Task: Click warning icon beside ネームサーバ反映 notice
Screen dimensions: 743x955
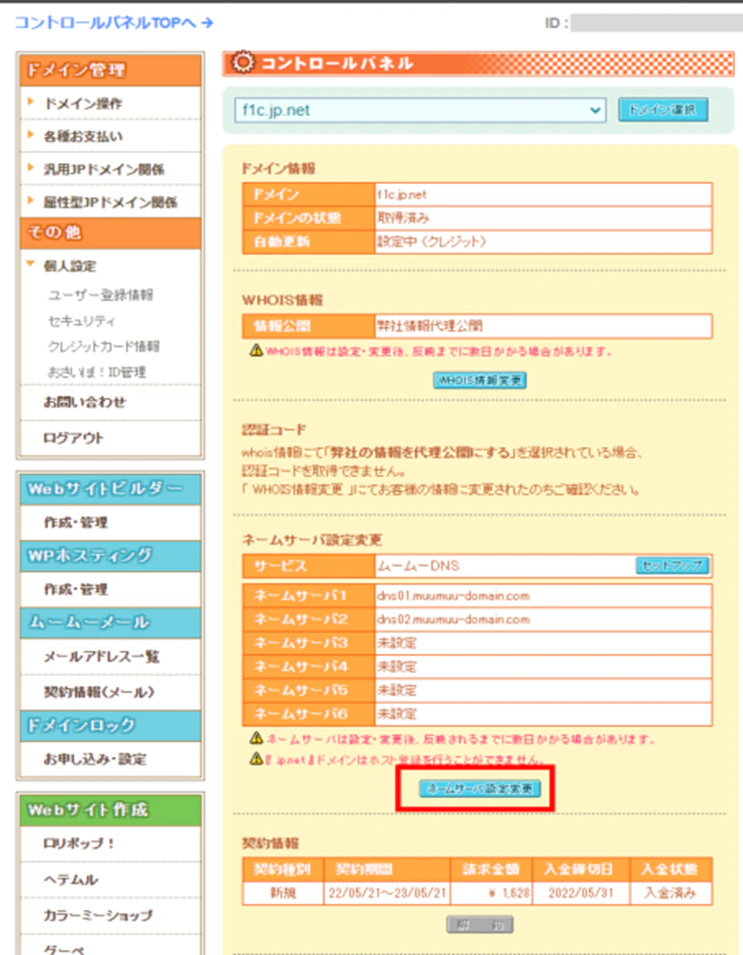Action: 256,738
